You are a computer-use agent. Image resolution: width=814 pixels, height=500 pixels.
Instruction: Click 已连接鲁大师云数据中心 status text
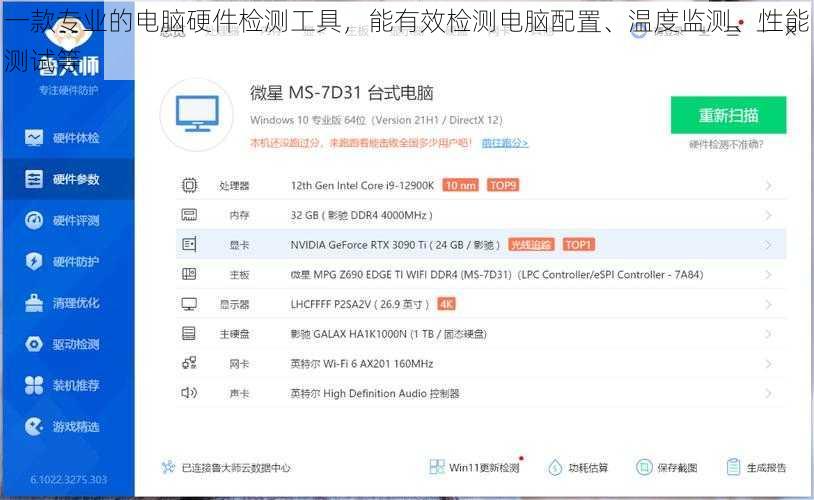236,468
